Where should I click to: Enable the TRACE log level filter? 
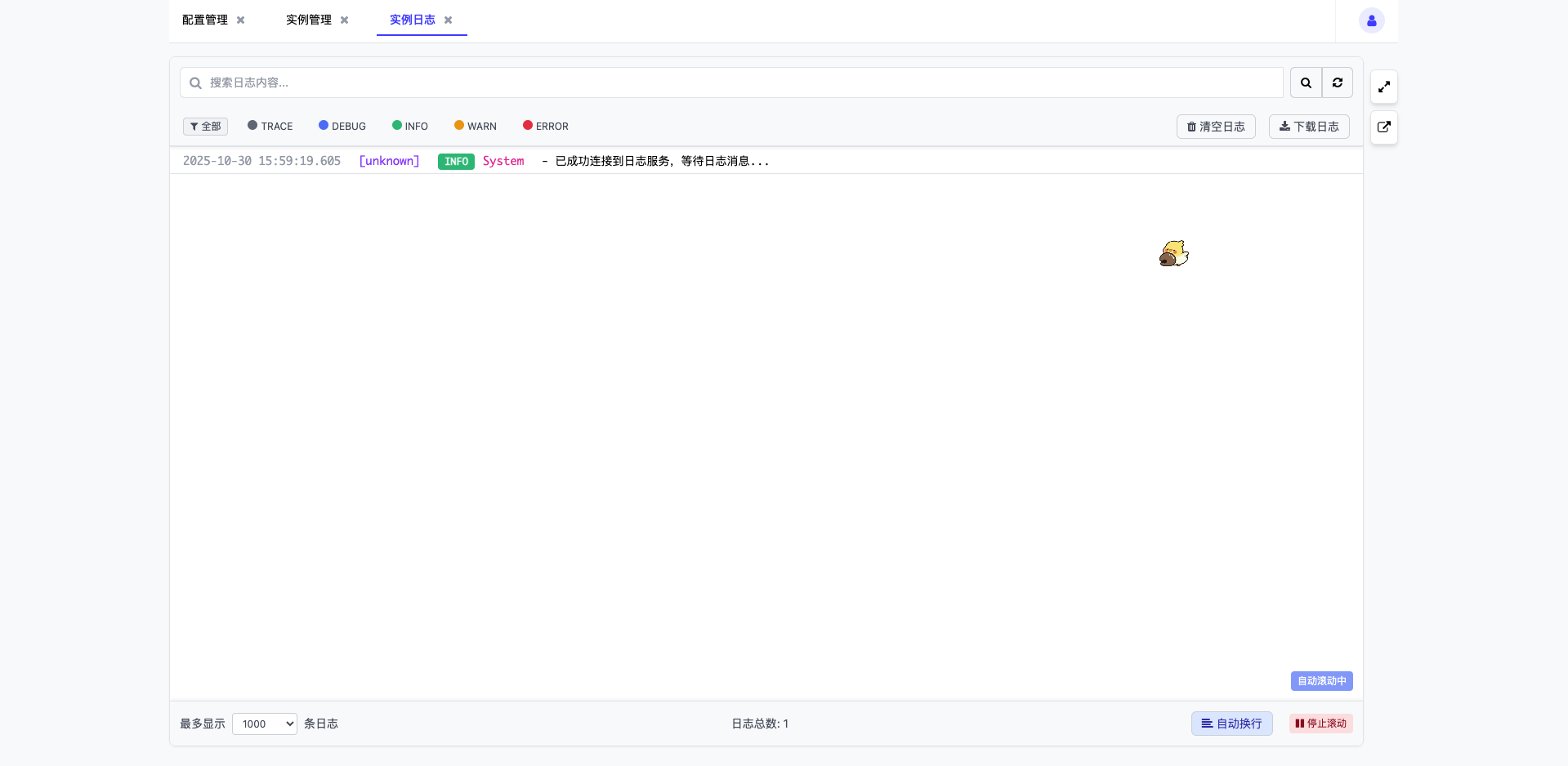(270, 126)
